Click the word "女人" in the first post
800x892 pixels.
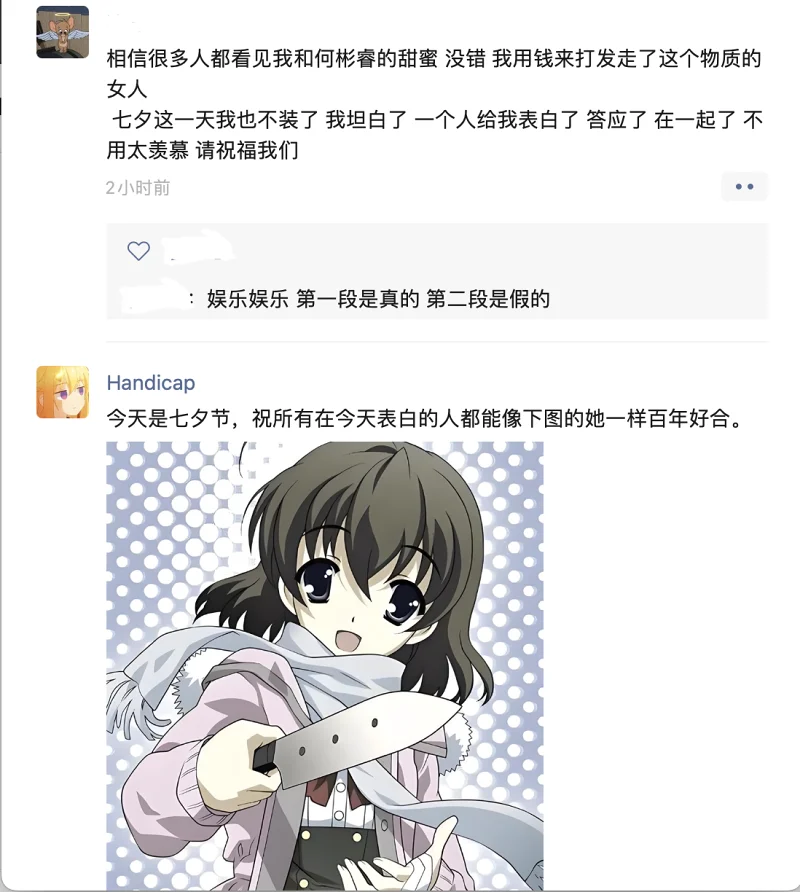tap(127, 89)
